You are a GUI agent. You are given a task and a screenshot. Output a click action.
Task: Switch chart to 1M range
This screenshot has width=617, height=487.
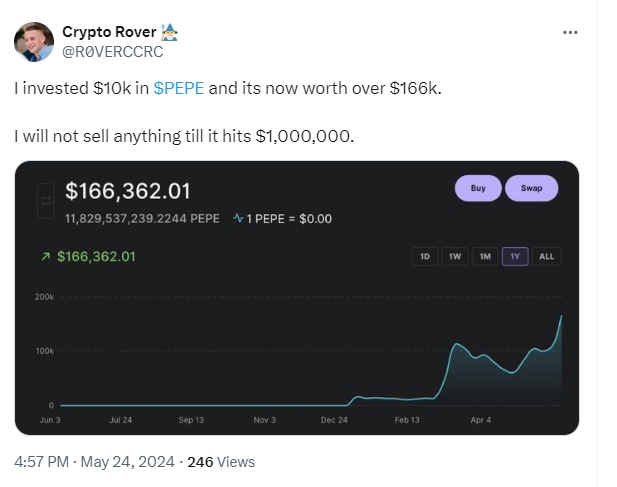pyautogui.click(x=485, y=256)
